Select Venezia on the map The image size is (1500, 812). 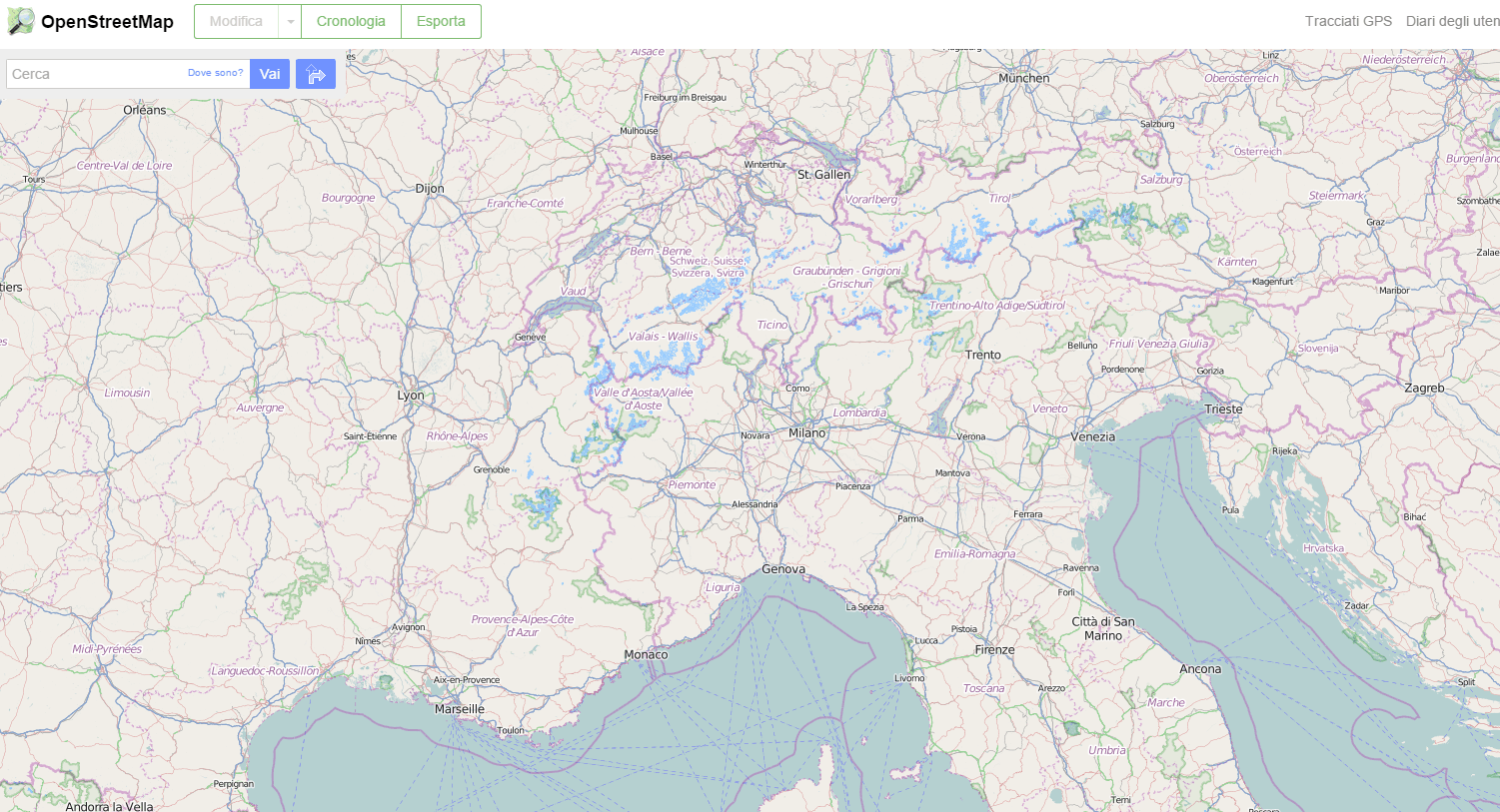tap(1092, 437)
